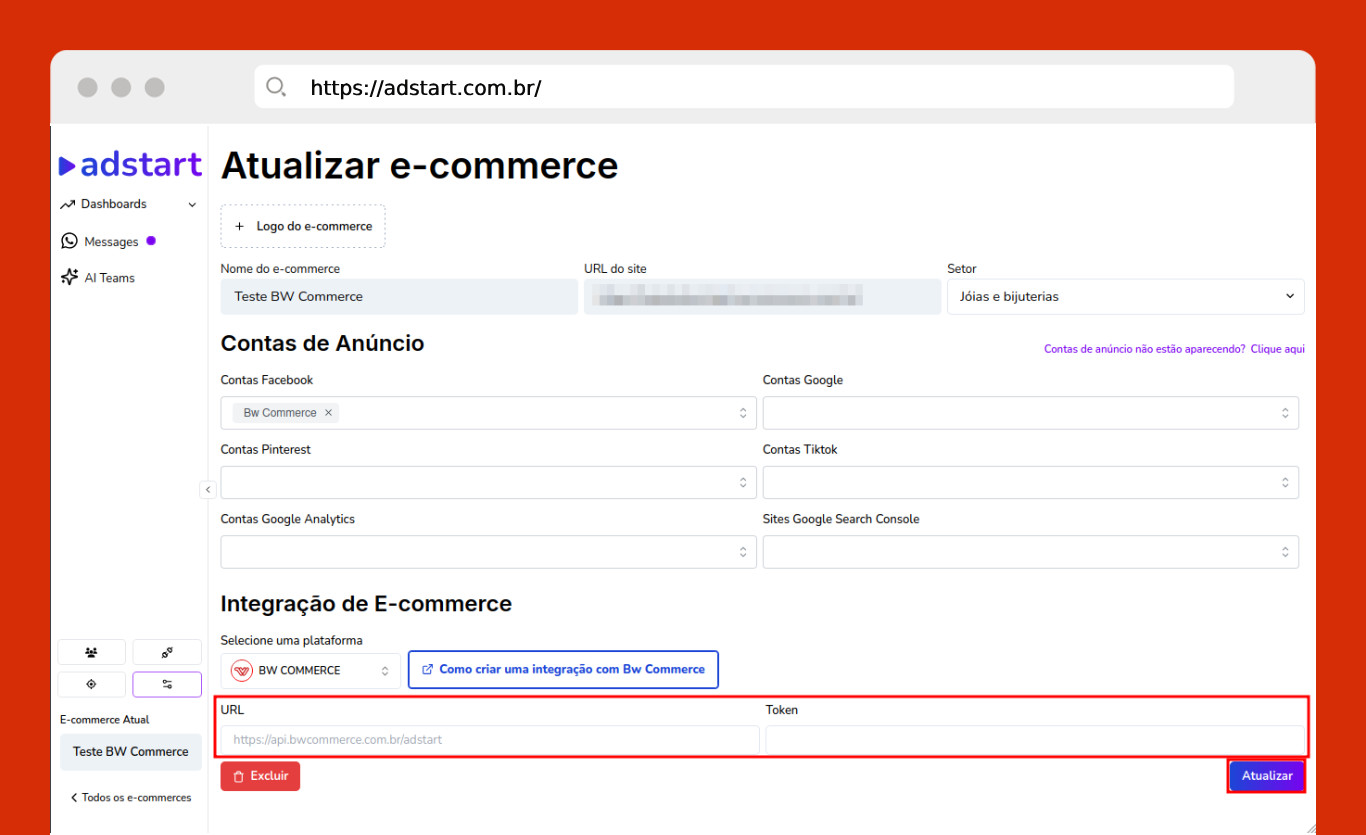Viewport: 1366px width, 835px height.
Task: Open the integrations link icon button
Action: [167, 652]
